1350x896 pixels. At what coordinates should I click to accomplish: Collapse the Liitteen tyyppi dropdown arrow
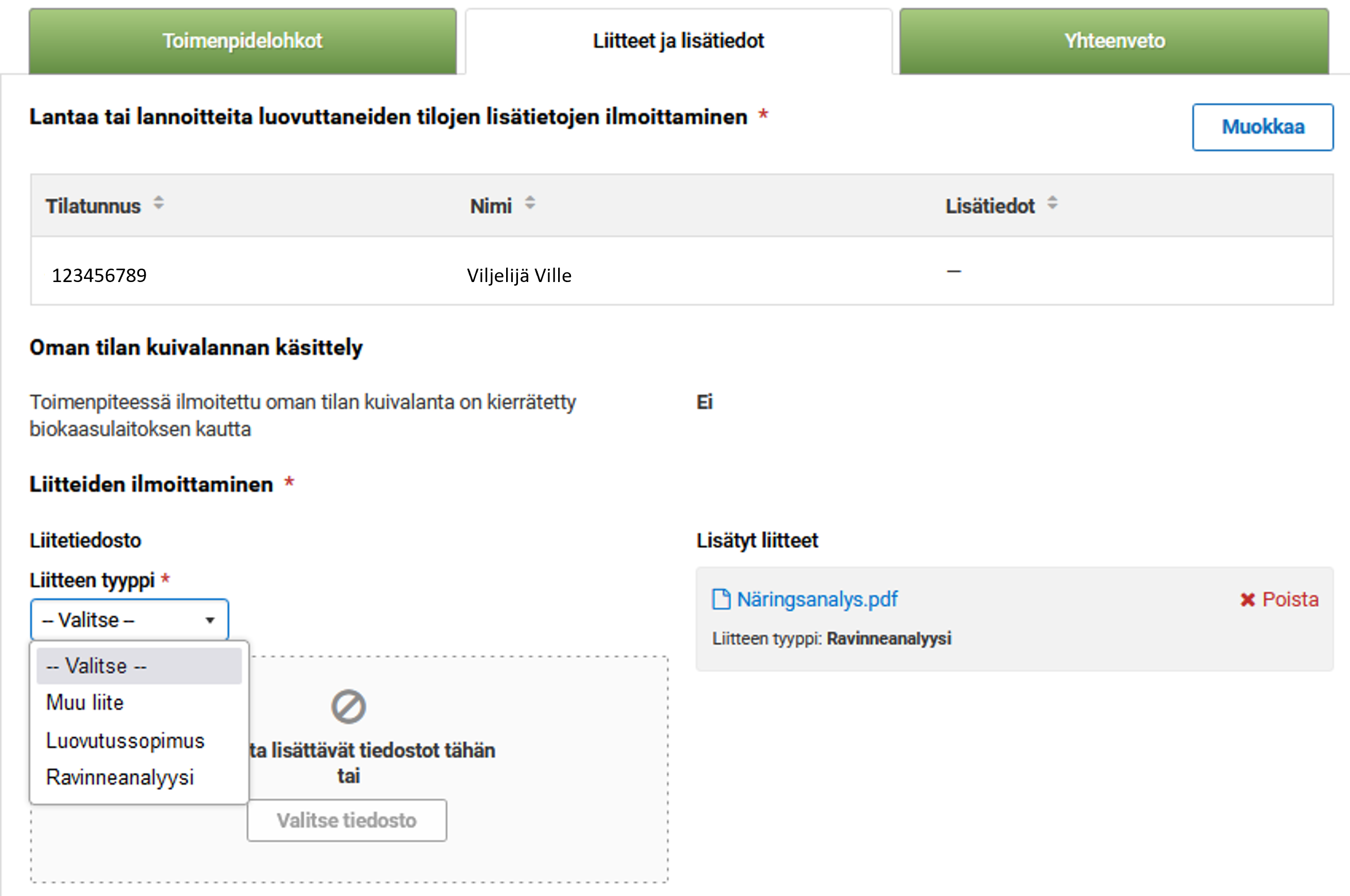(x=210, y=621)
